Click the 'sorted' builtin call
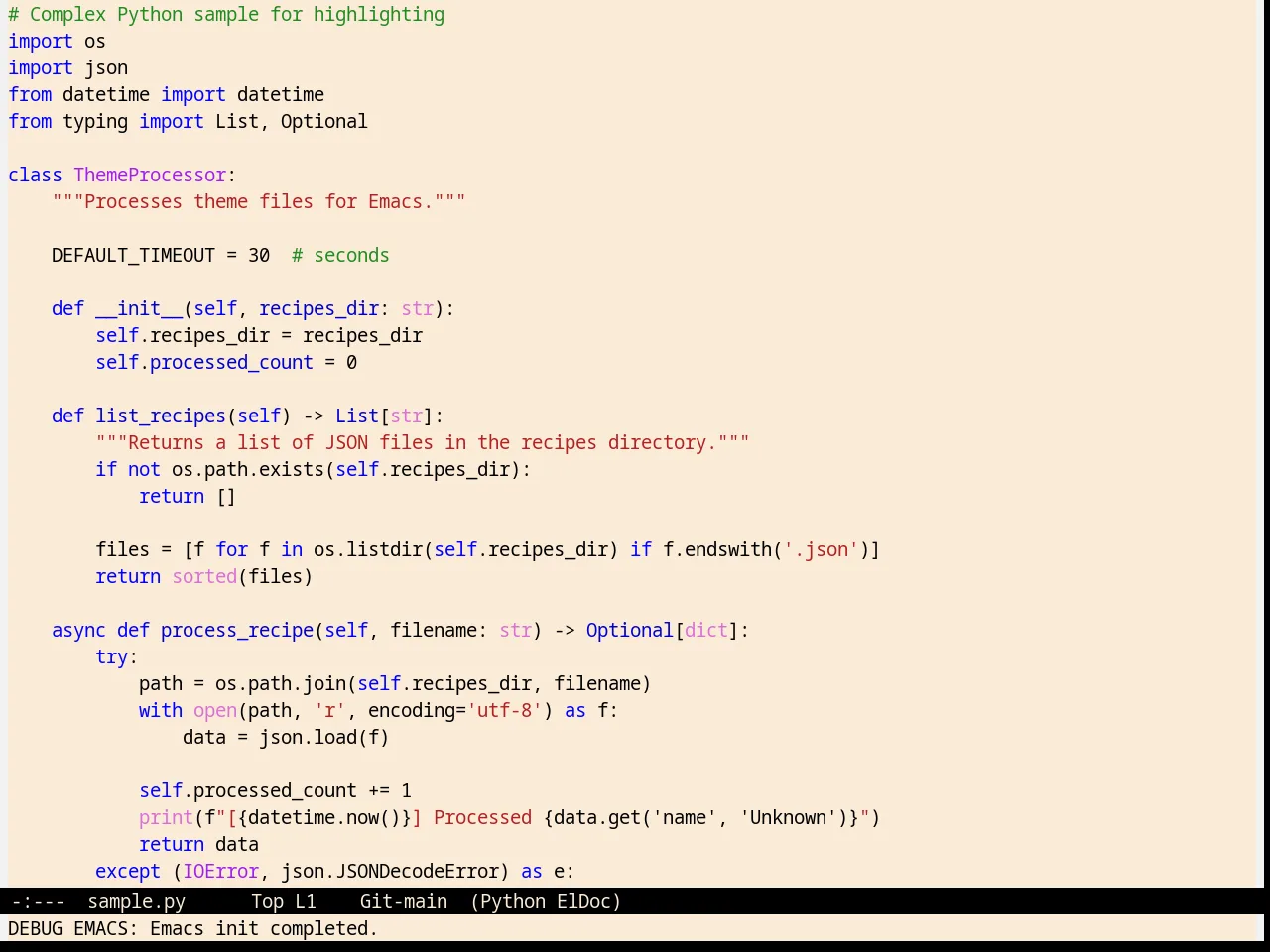Screen dimensions: 1270x952 [204, 576]
